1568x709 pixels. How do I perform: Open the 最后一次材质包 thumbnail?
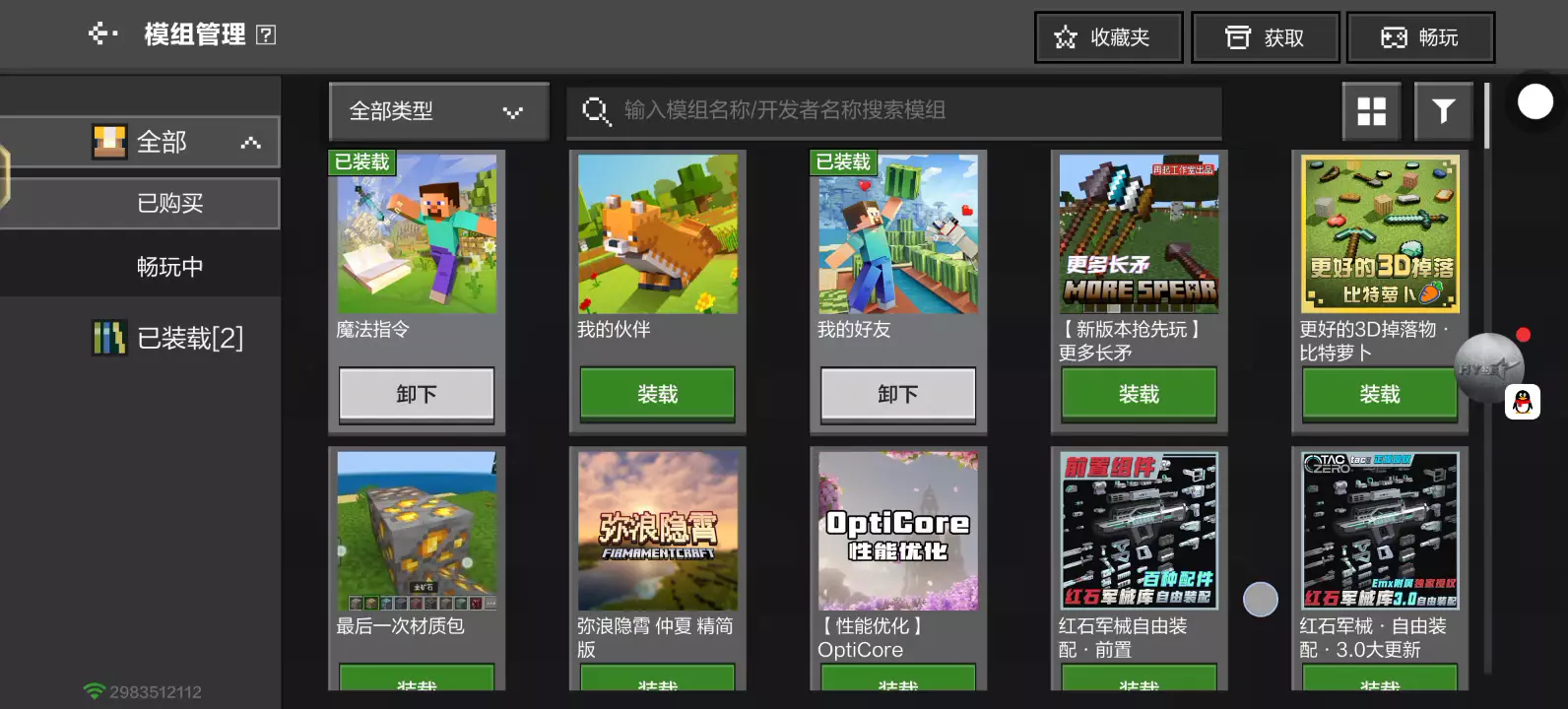pyautogui.click(x=417, y=531)
